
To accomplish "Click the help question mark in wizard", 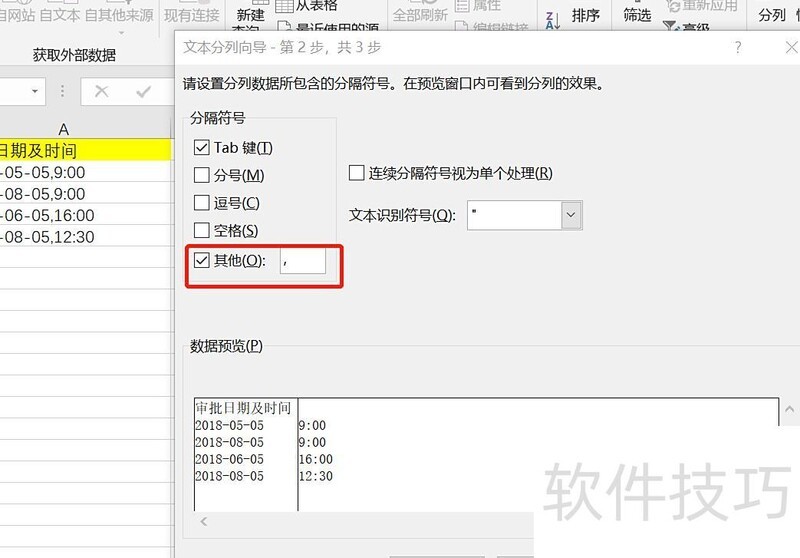I will tap(738, 47).
